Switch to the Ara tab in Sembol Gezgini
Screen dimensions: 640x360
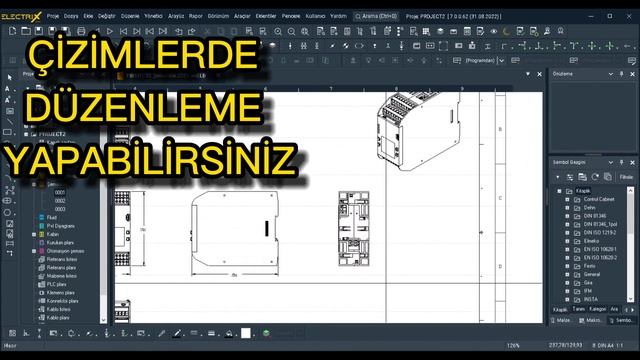[614, 309]
